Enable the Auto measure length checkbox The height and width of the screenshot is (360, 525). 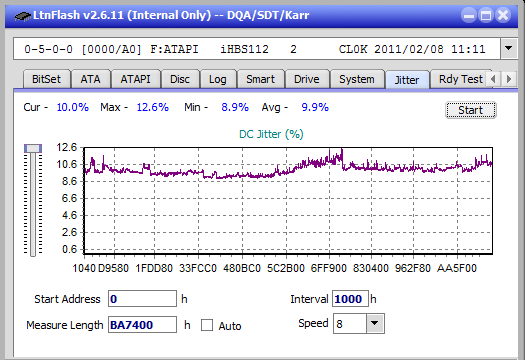207,325
